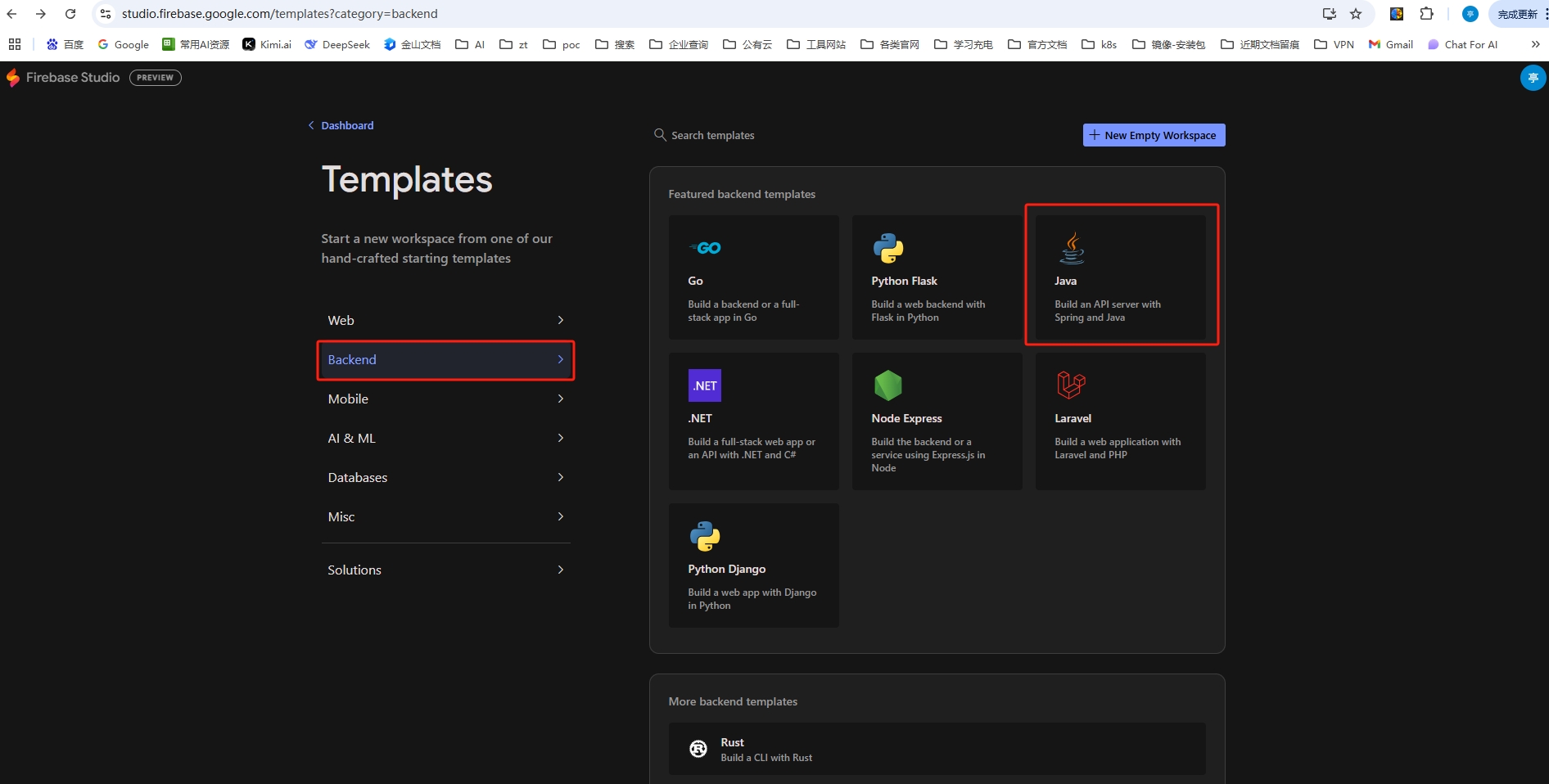This screenshot has width=1549, height=784.
Task: Expand the Mobile category chevron
Action: point(561,399)
